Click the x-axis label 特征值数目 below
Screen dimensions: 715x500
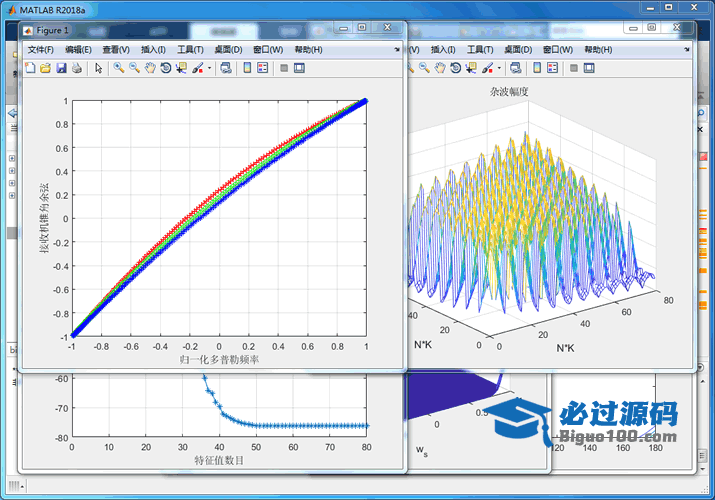click(x=219, y=460)
